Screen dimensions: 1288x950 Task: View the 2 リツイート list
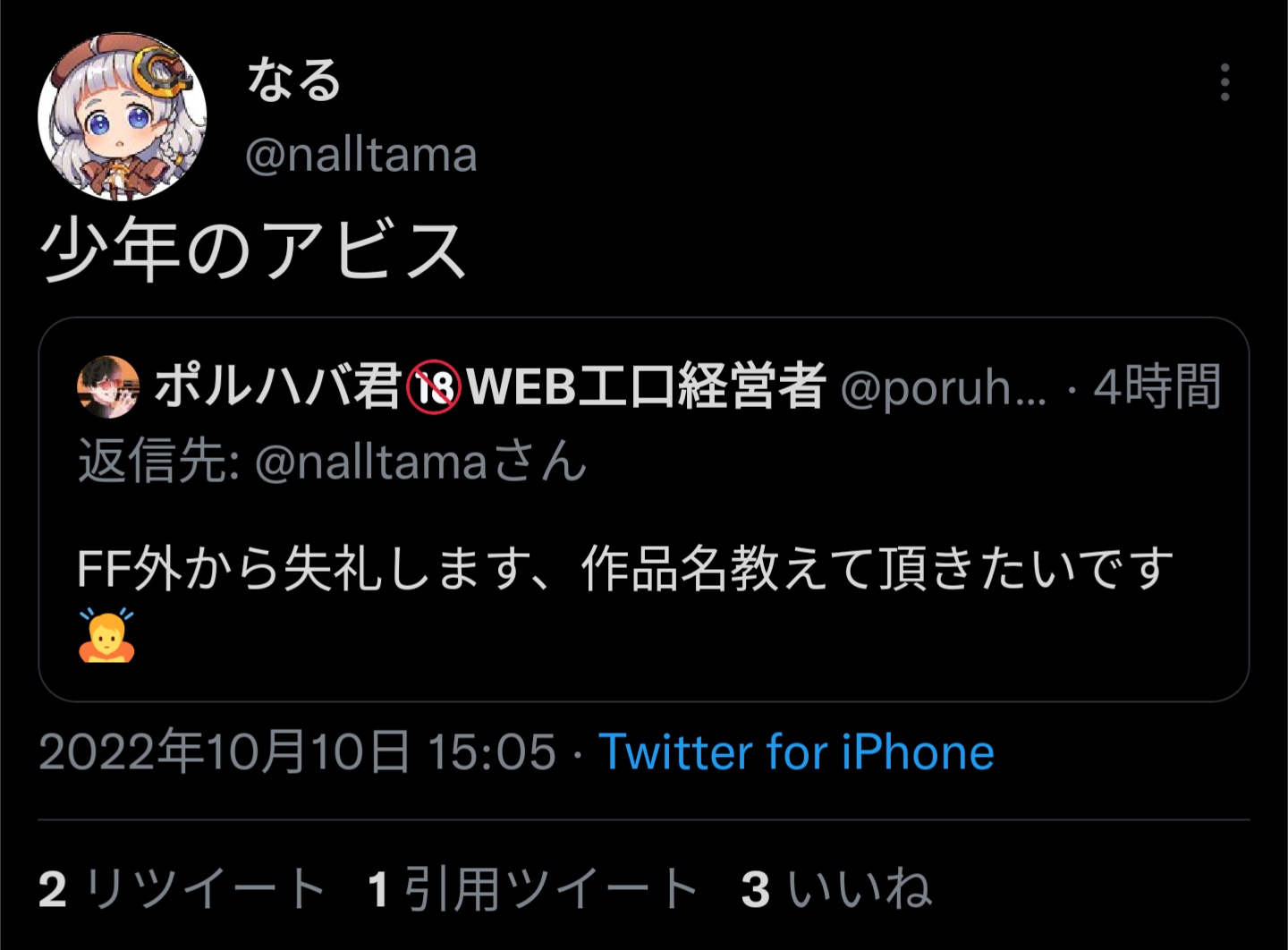coord(182,889)
